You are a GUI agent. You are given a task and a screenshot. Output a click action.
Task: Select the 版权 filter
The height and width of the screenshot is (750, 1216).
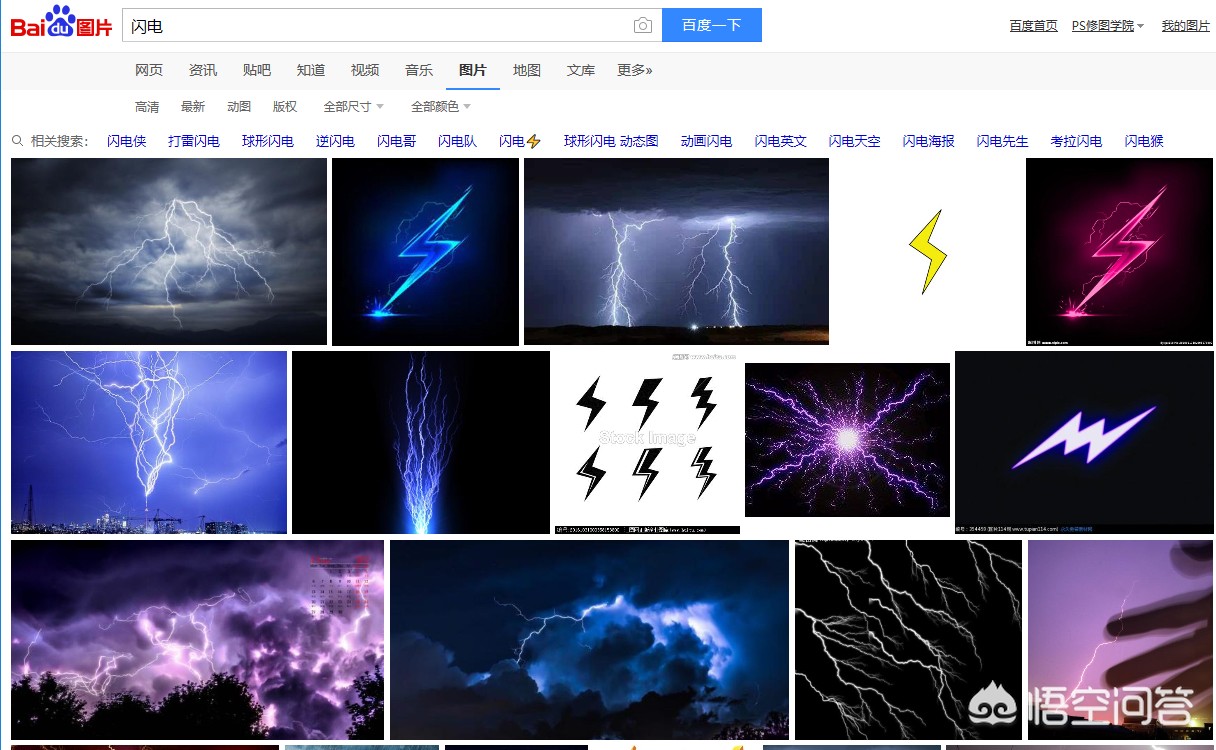(285, 107)
